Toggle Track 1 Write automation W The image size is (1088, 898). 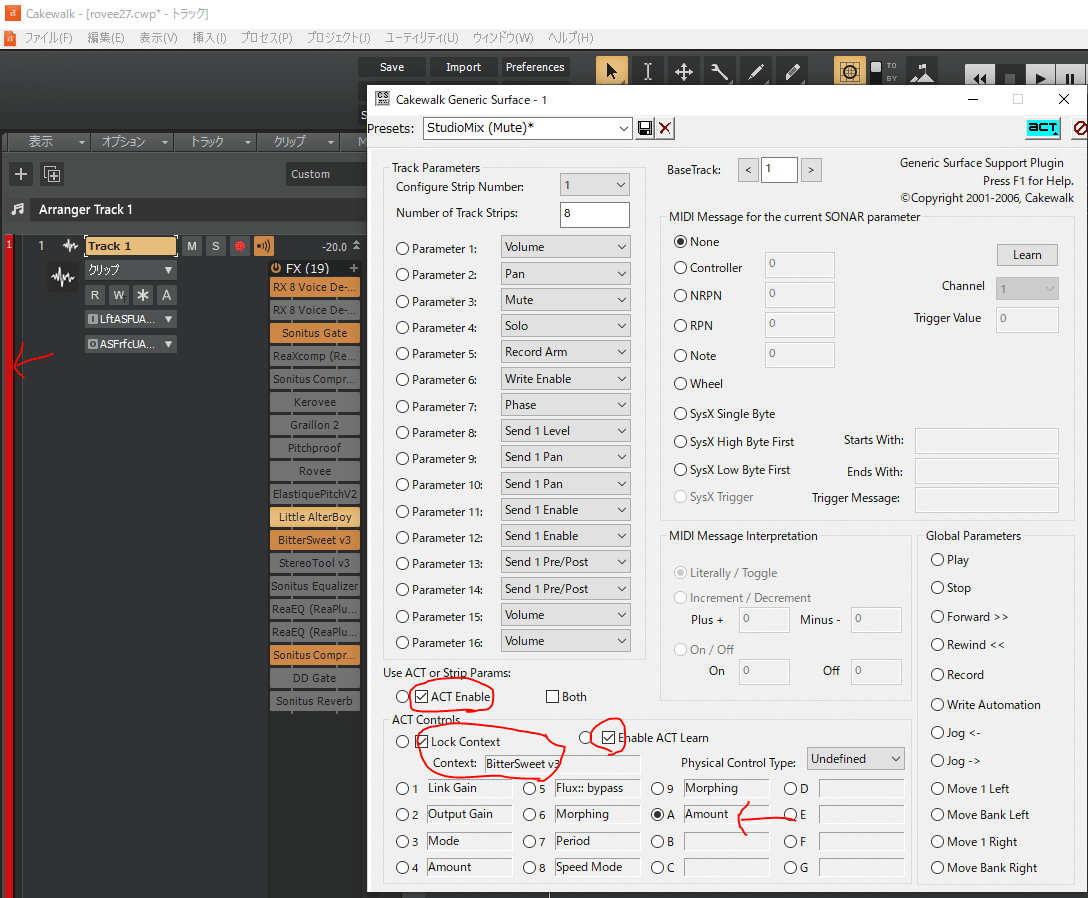coord(119,295)
